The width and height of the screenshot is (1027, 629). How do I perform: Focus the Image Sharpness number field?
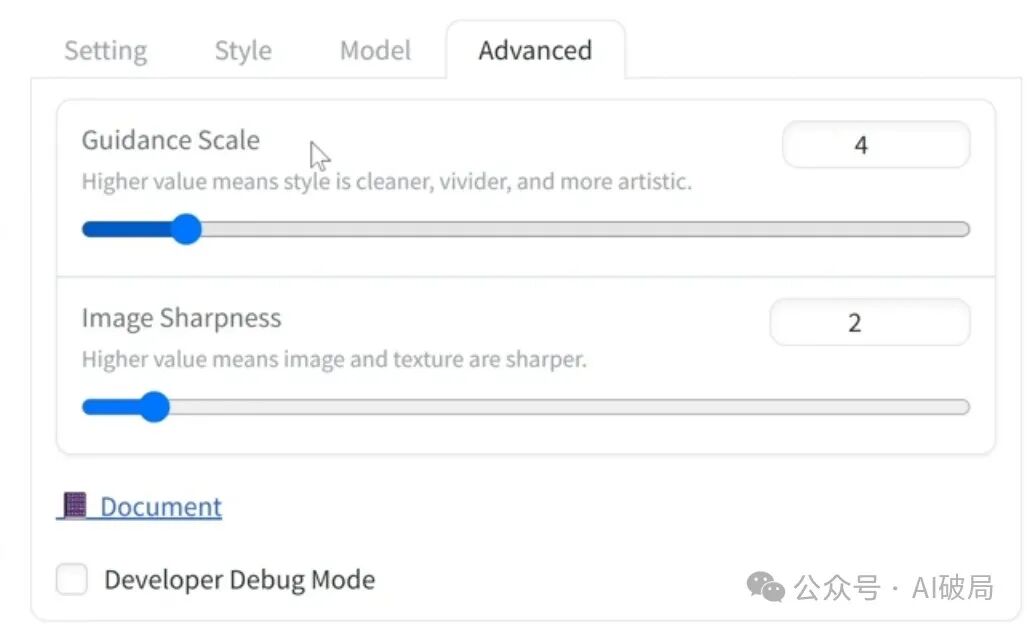pyautogui.click(x=869, y=323)
